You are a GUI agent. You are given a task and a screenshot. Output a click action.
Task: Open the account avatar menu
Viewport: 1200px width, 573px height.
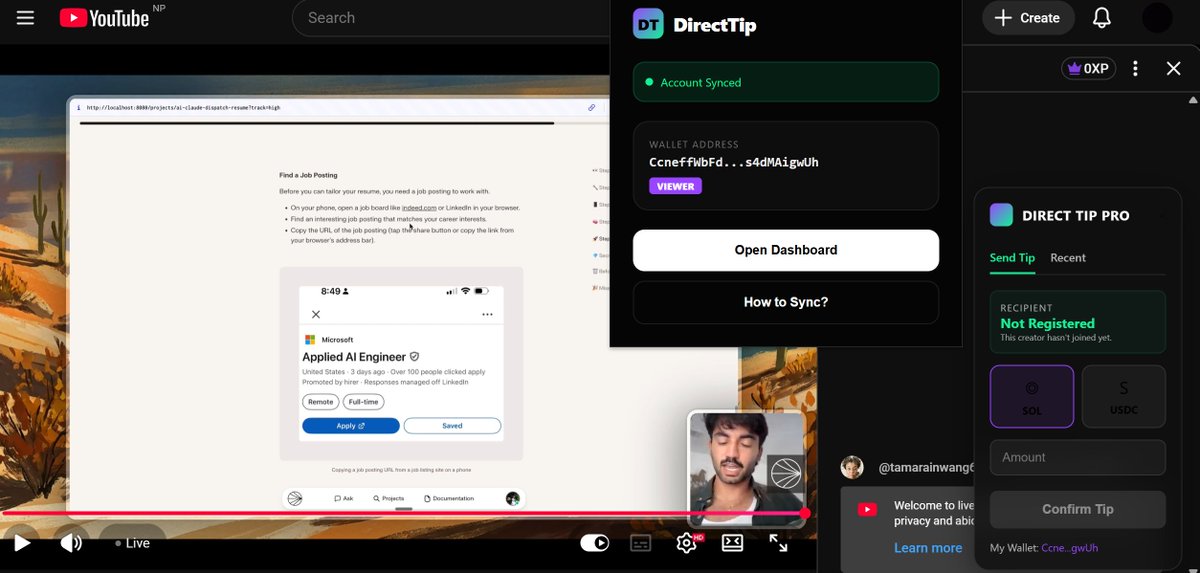(1157, 18)
